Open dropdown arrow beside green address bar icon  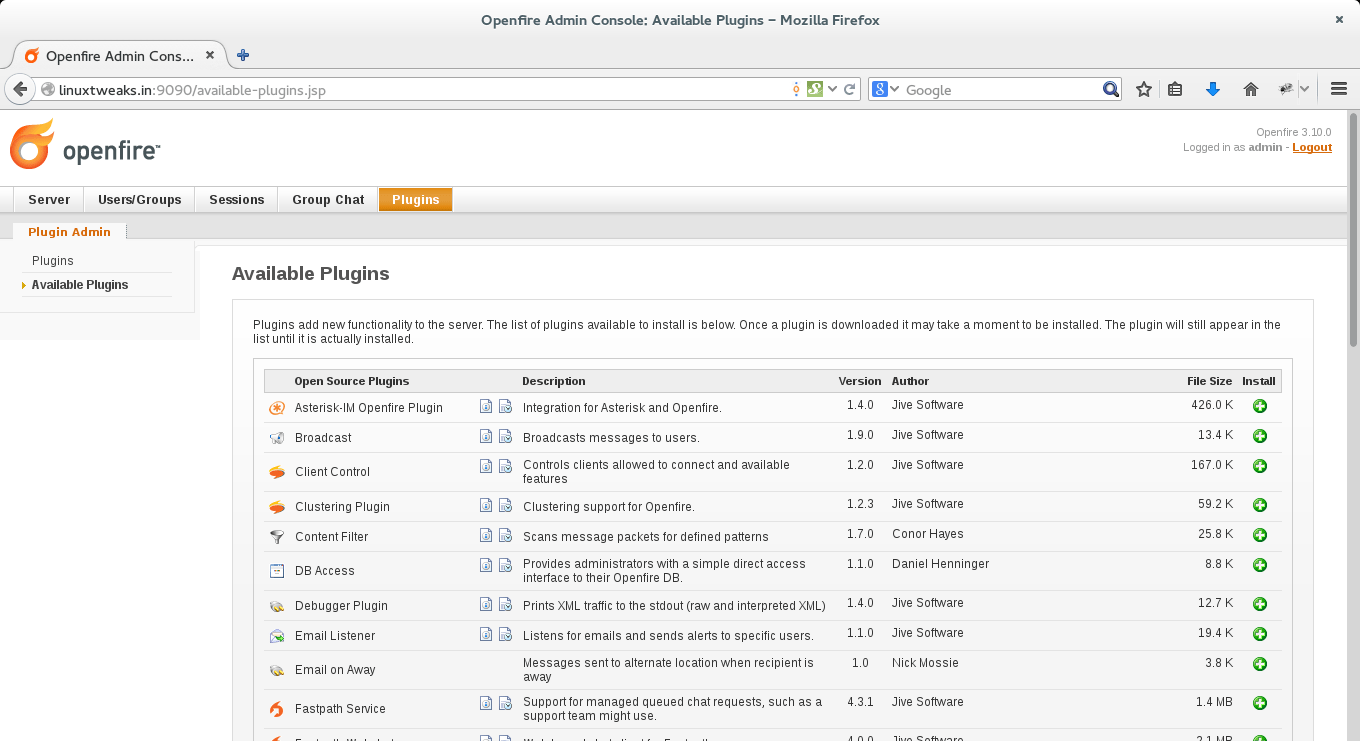tap(832, 89)
